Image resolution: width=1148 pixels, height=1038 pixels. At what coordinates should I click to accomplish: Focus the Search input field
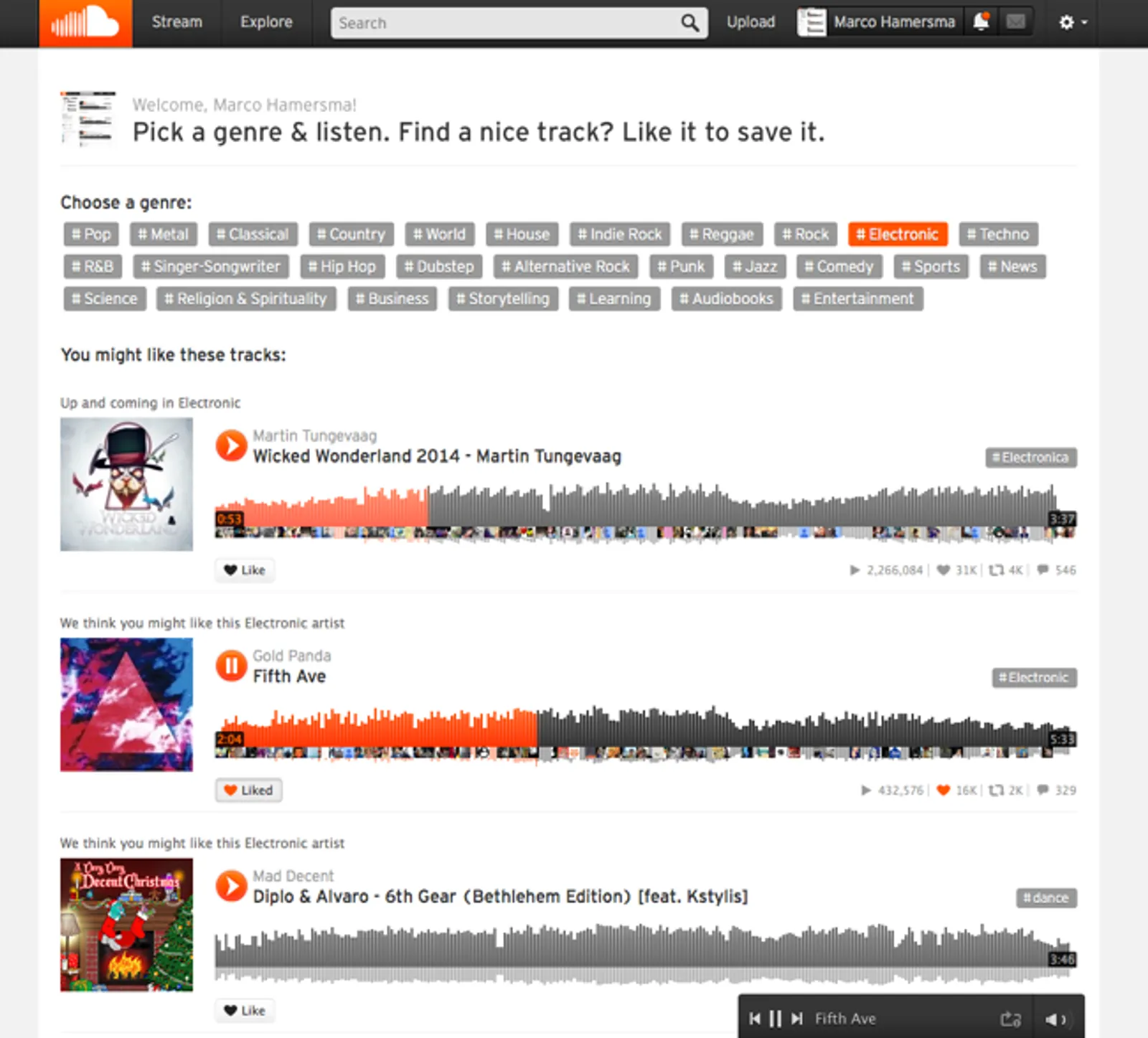pos(506,23)
